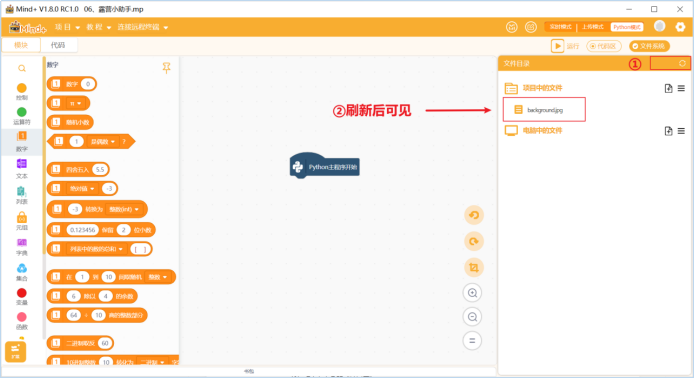Open the list menu icon for 电脑中的文件

coord(681,131)
